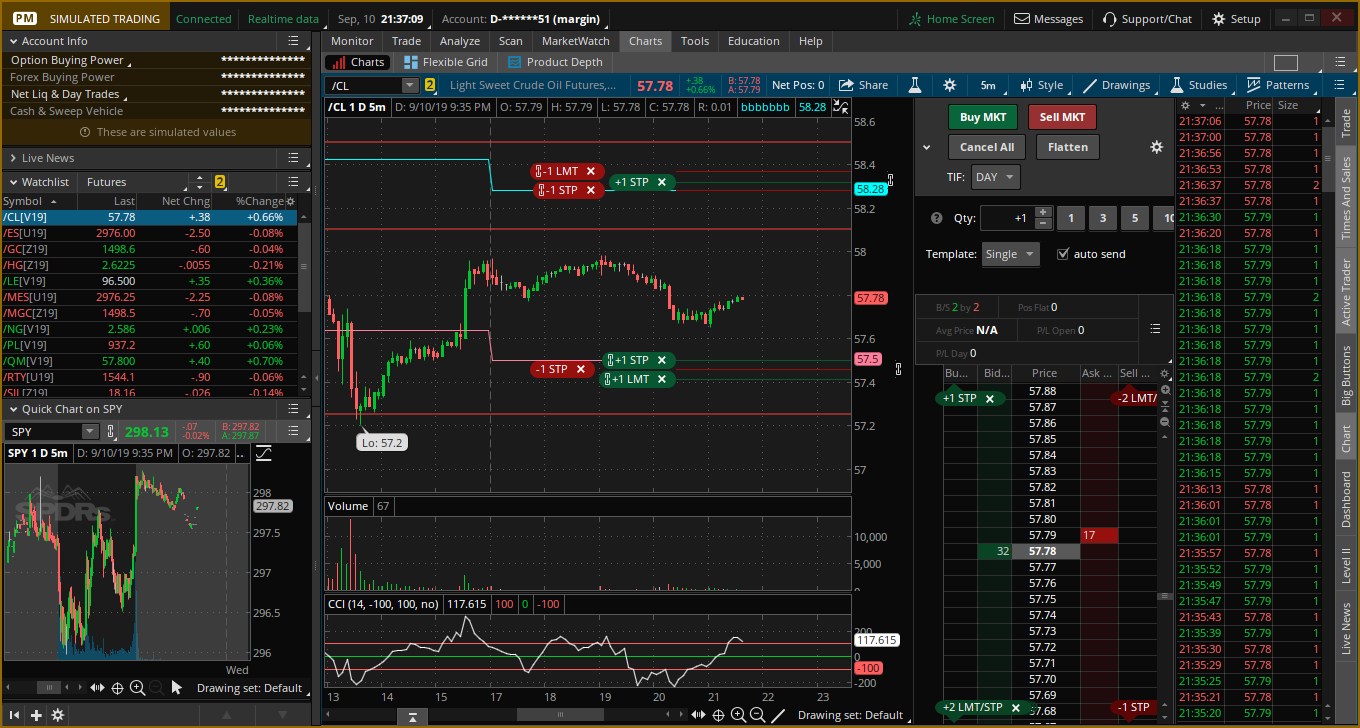
Task: Switch to the Analyze tab
Action: 460,41
